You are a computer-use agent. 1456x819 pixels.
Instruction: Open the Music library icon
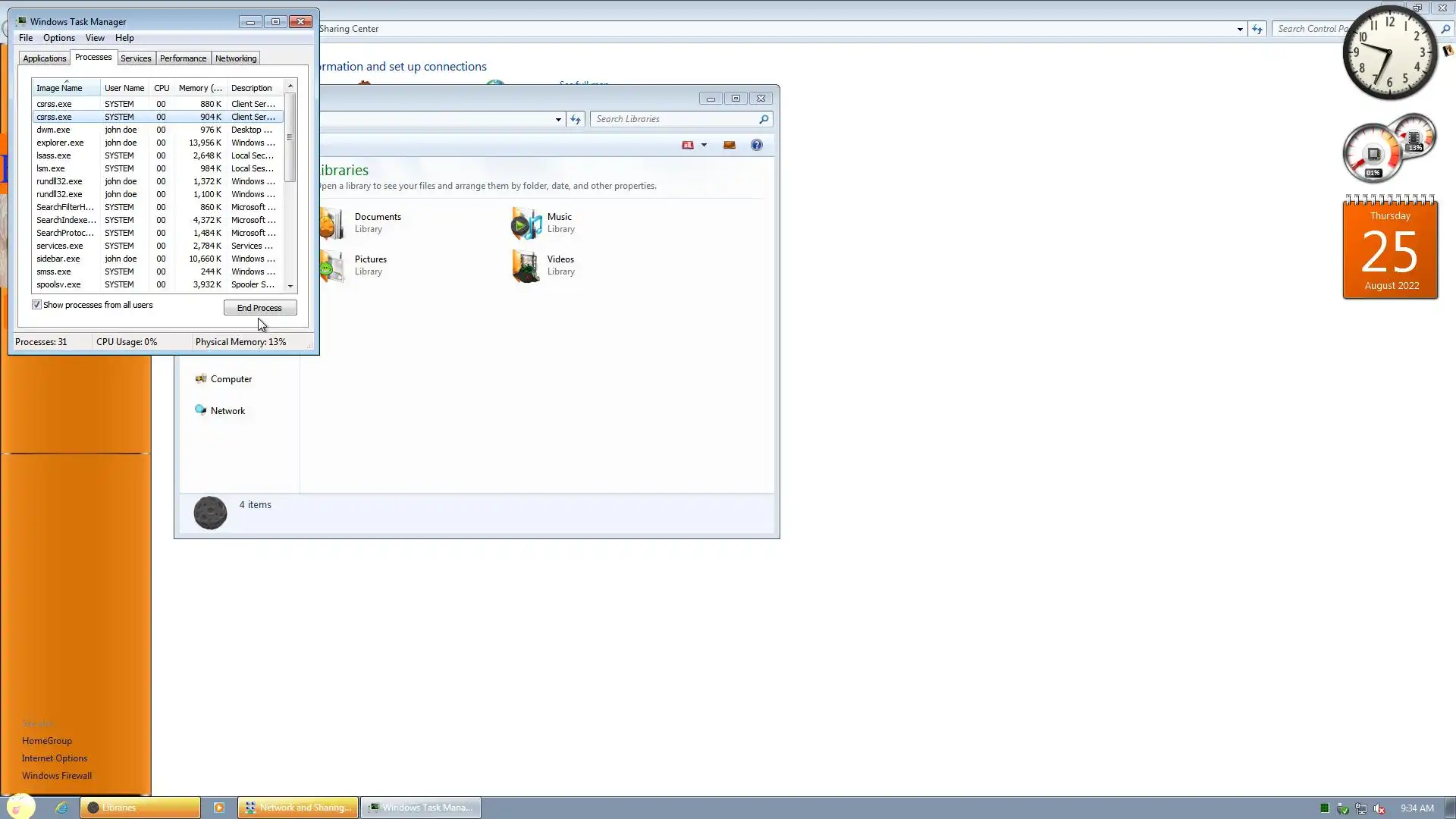click(526, 223)
